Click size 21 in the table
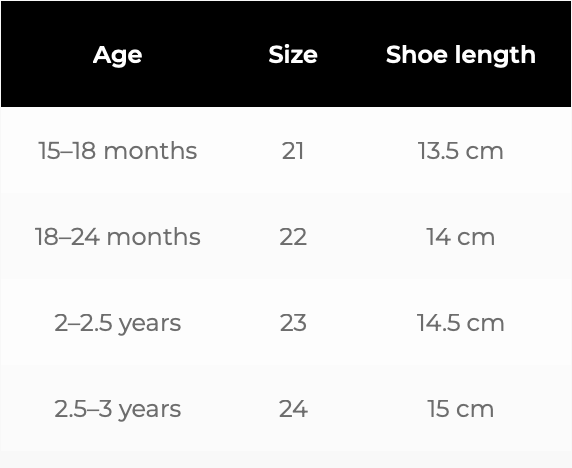 (x=293, y=151)
